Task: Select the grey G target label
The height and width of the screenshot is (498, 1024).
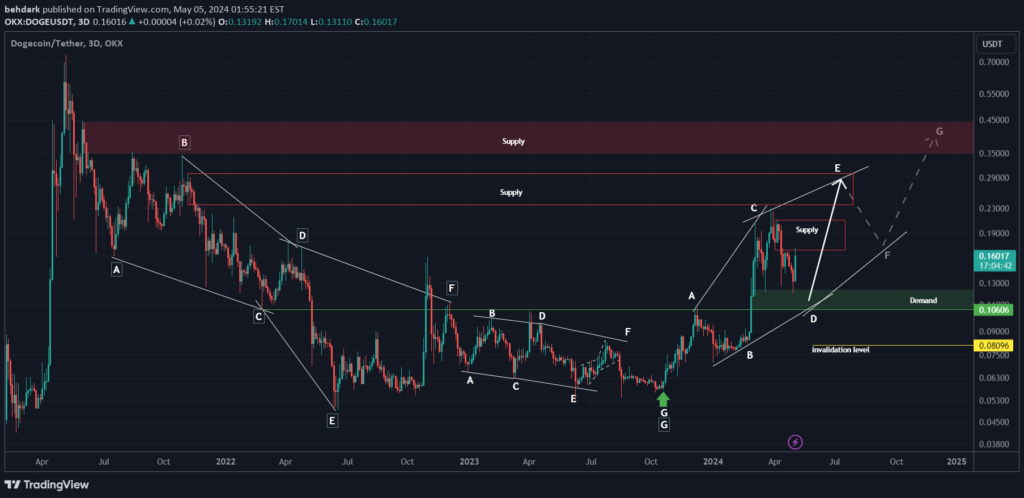Action: click(x=939, y=131)
